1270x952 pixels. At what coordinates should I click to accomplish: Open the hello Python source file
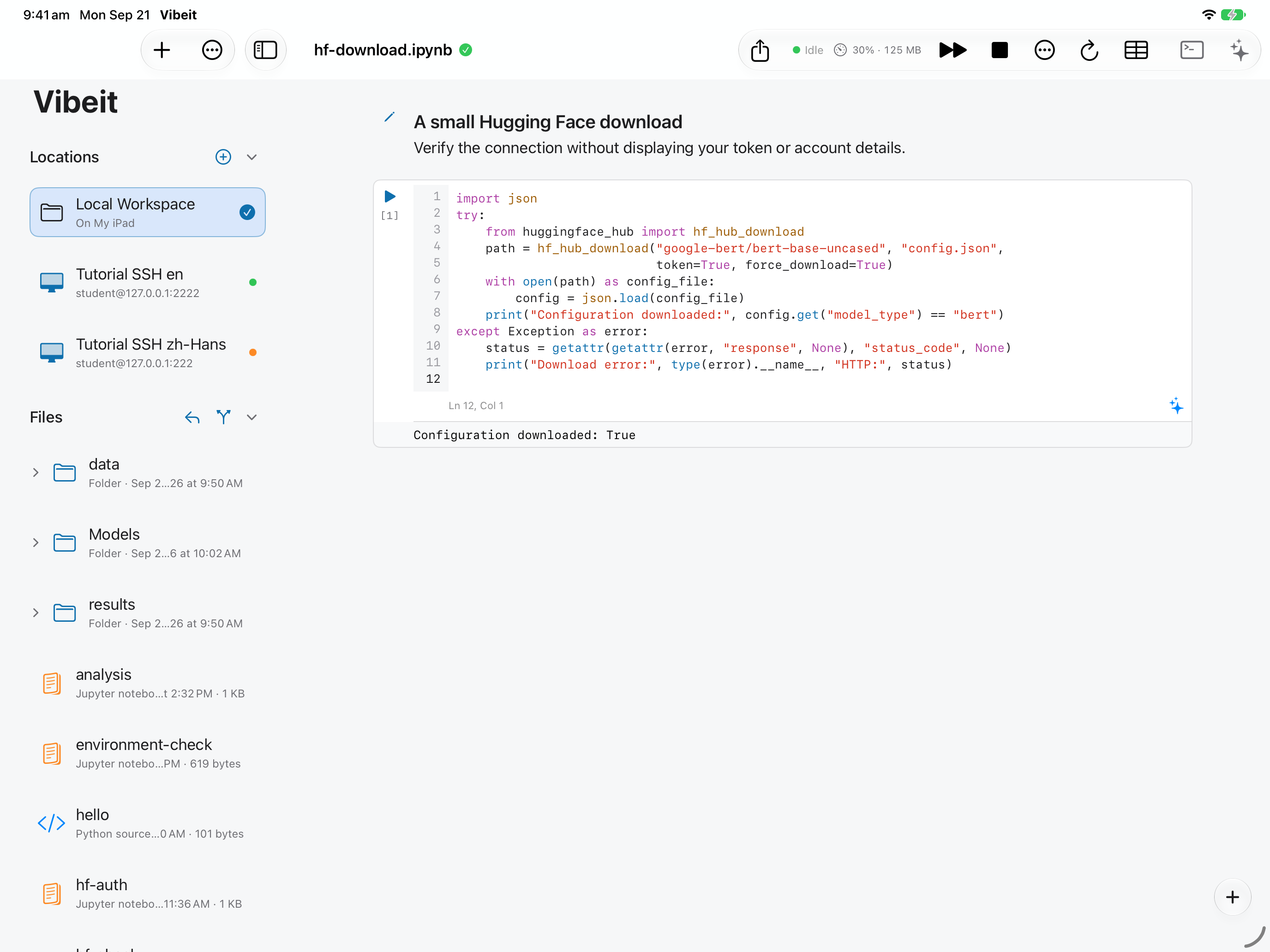(148, 822)
